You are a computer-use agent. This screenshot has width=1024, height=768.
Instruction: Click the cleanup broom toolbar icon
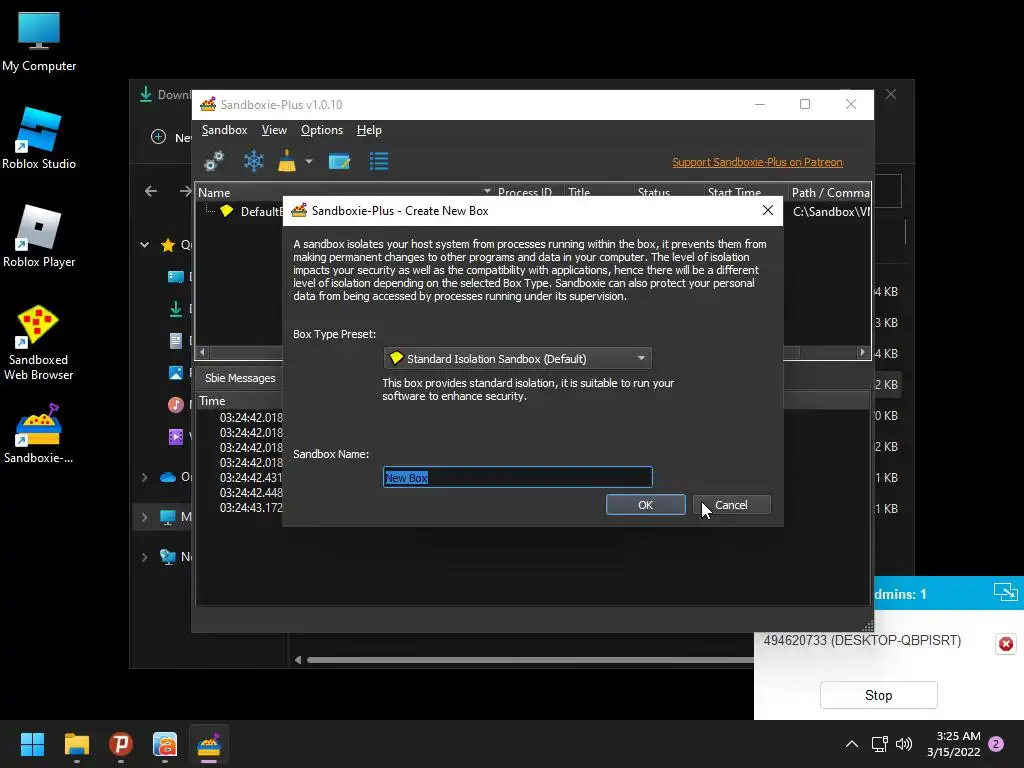point(287,161)
